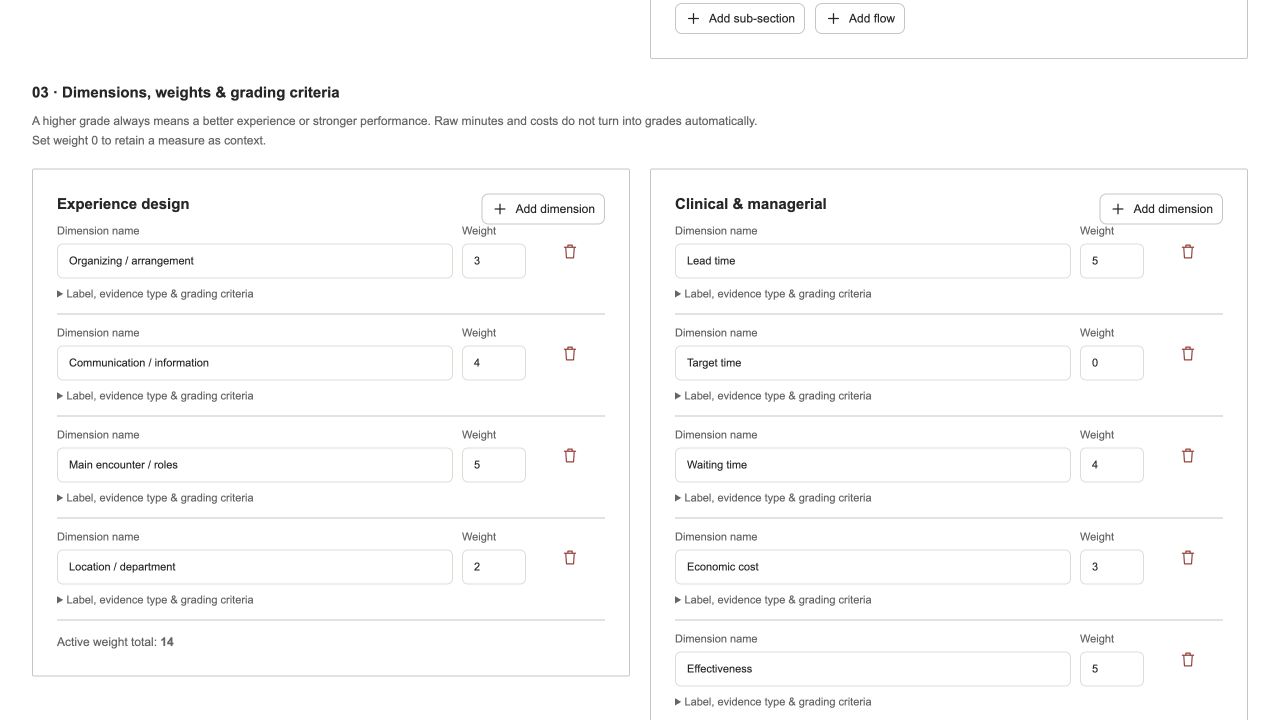
Task: Edit the Communication / information name field
Action: [255, 363]
